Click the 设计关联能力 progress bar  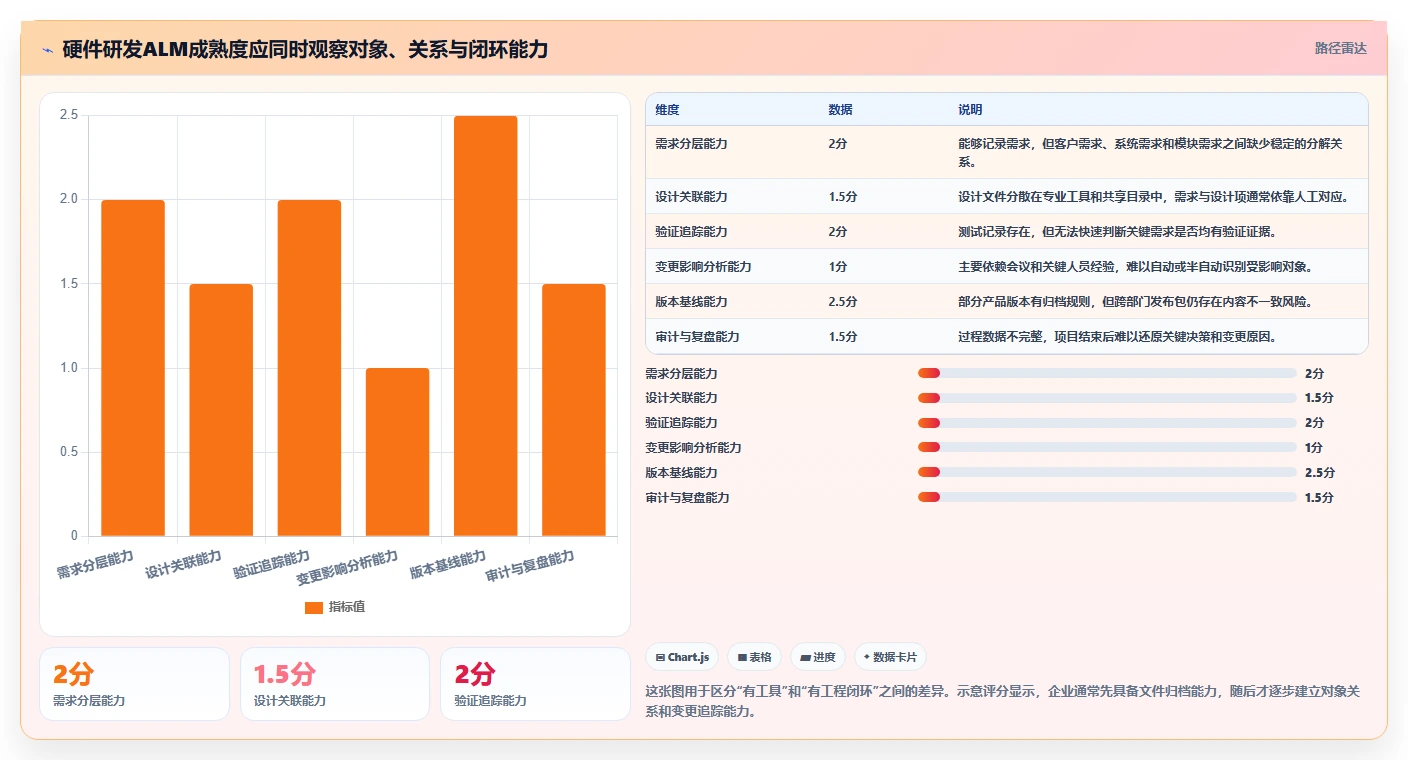coord(1107,398)
